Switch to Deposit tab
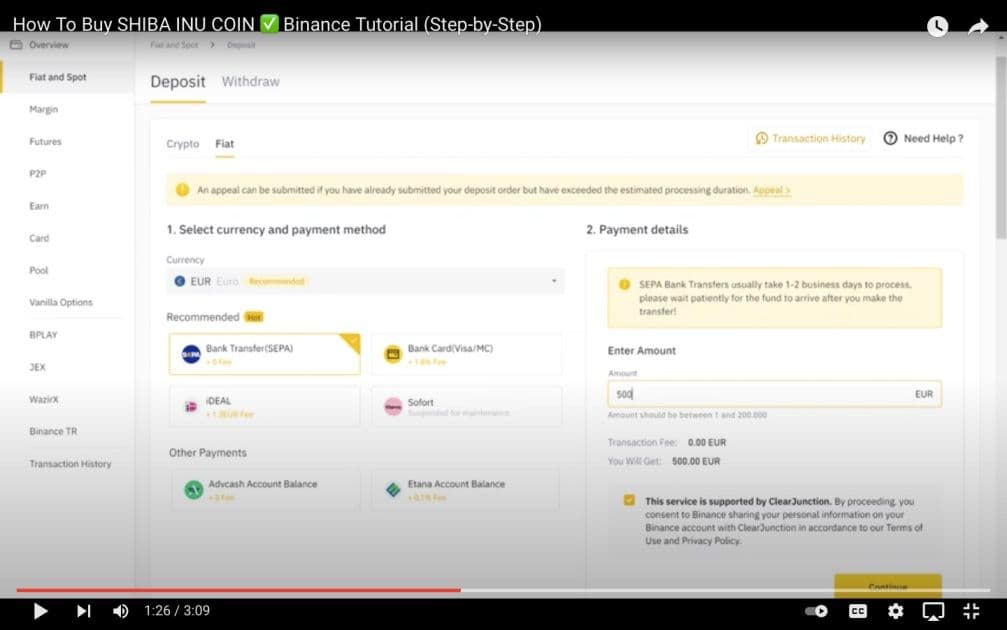The width and height of the screenshot is (1007, 630). tap(178, 82)
